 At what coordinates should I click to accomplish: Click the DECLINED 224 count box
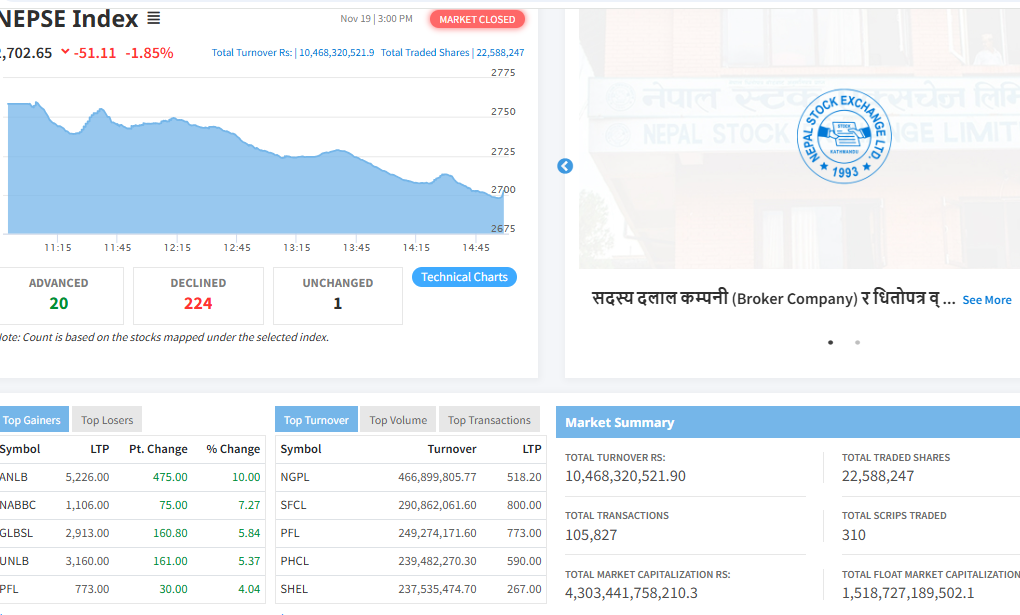198,295
